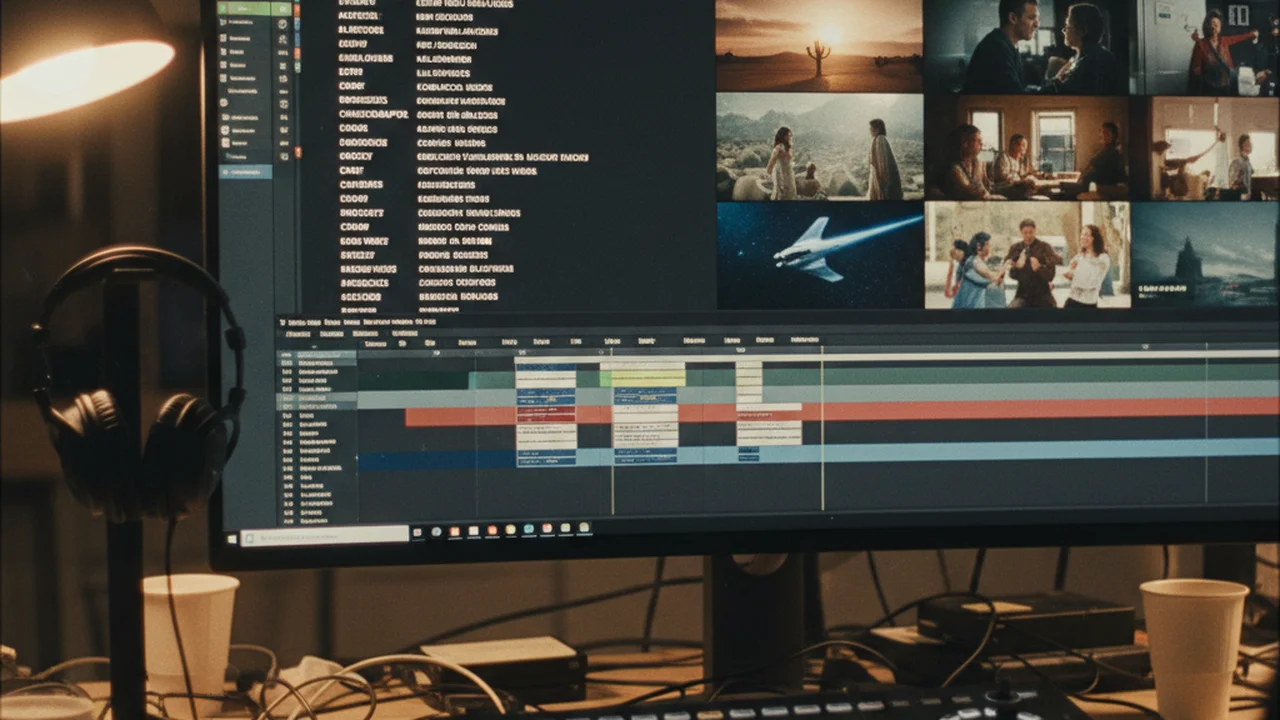Viewport: 1280px width, 720px height.
Task: Open the white spaceship clip thumbnail
Action: pyautogui.click(x=819, y=255)
